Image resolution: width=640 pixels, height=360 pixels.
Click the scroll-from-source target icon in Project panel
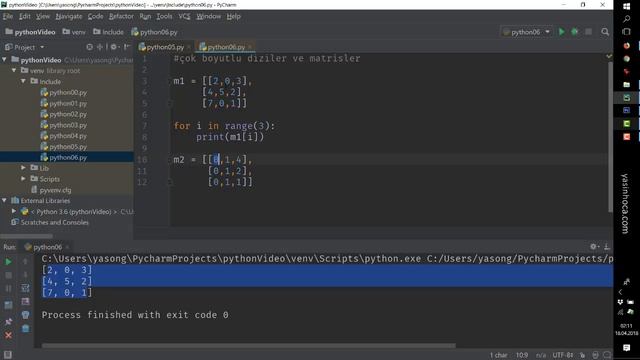coord(89,47)
